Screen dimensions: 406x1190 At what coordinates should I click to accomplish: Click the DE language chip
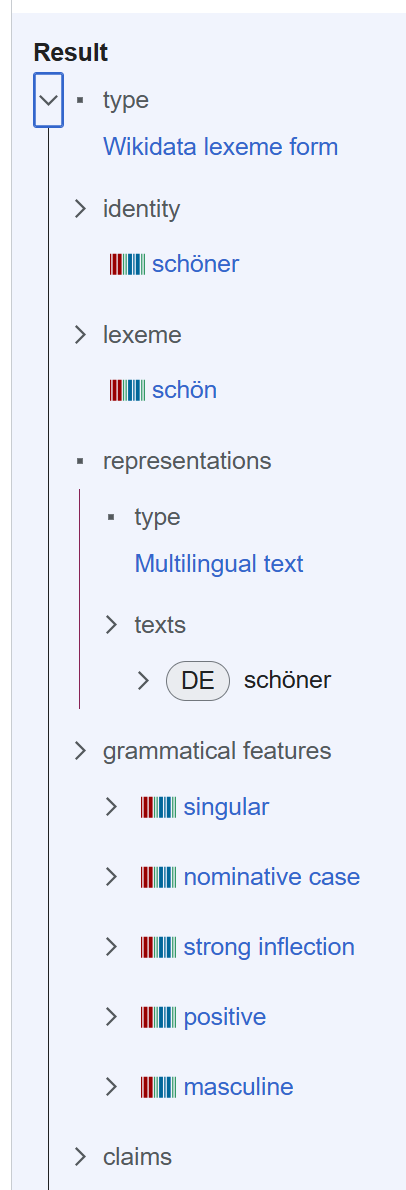[x=198, y=680]
